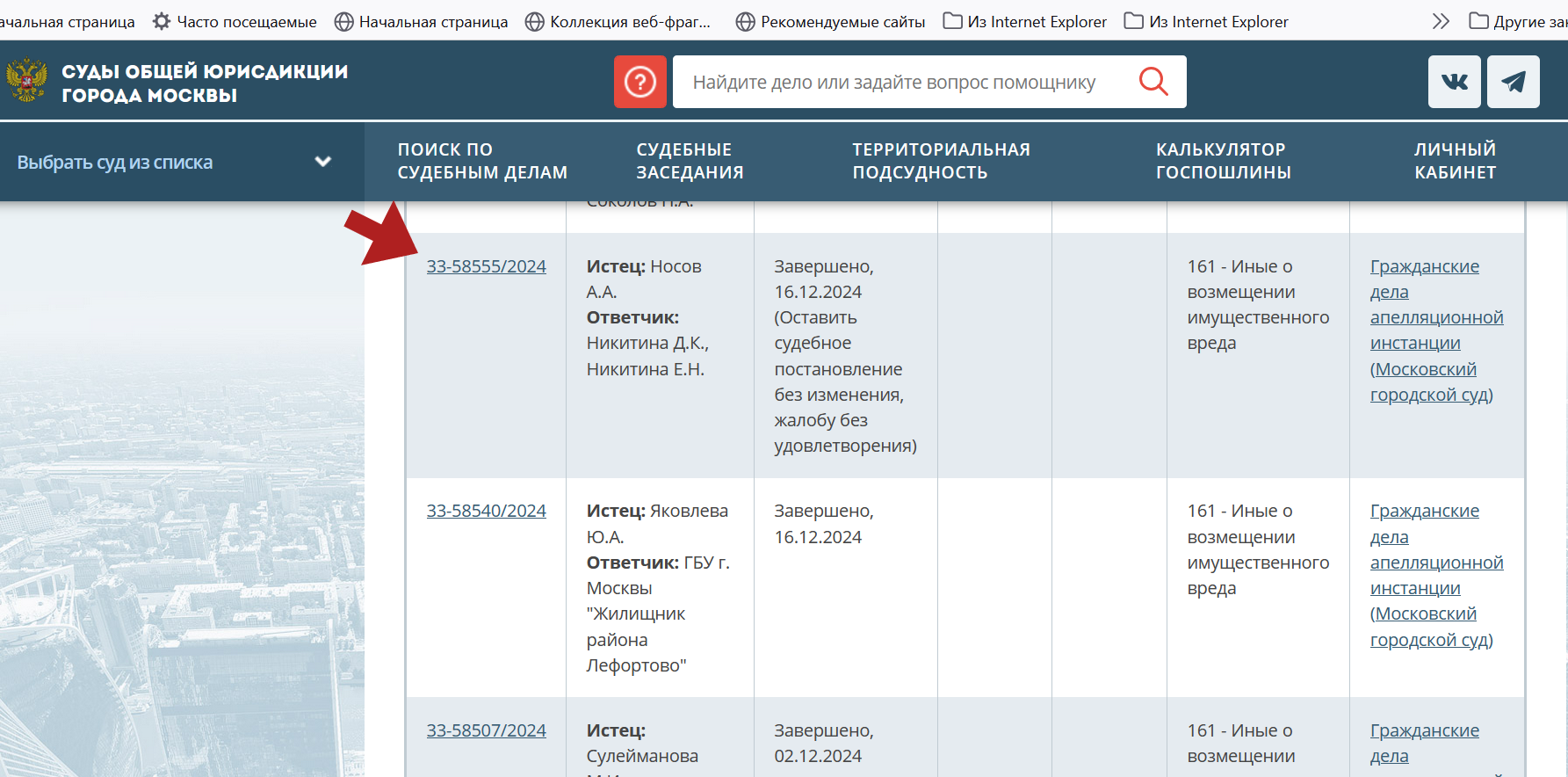
Task: Open case link 33-58555/2024
Action: (487, 266)
